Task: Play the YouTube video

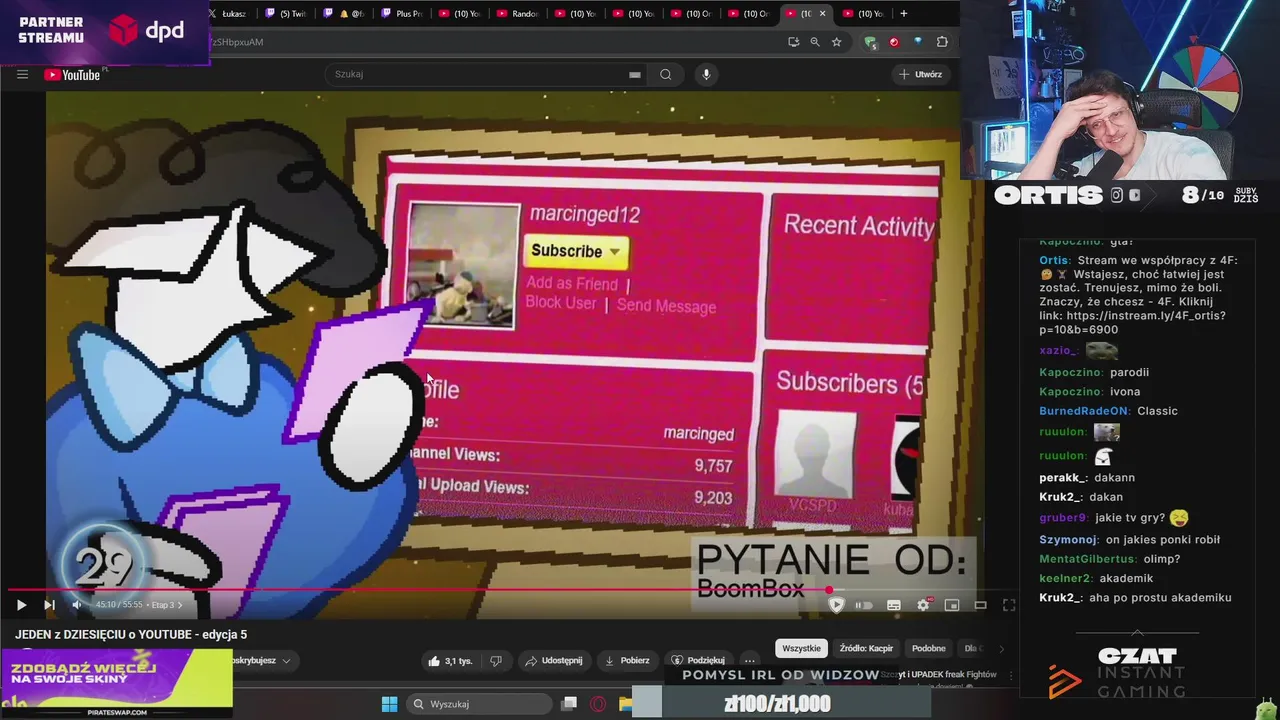Action: [x=21, y=605]
